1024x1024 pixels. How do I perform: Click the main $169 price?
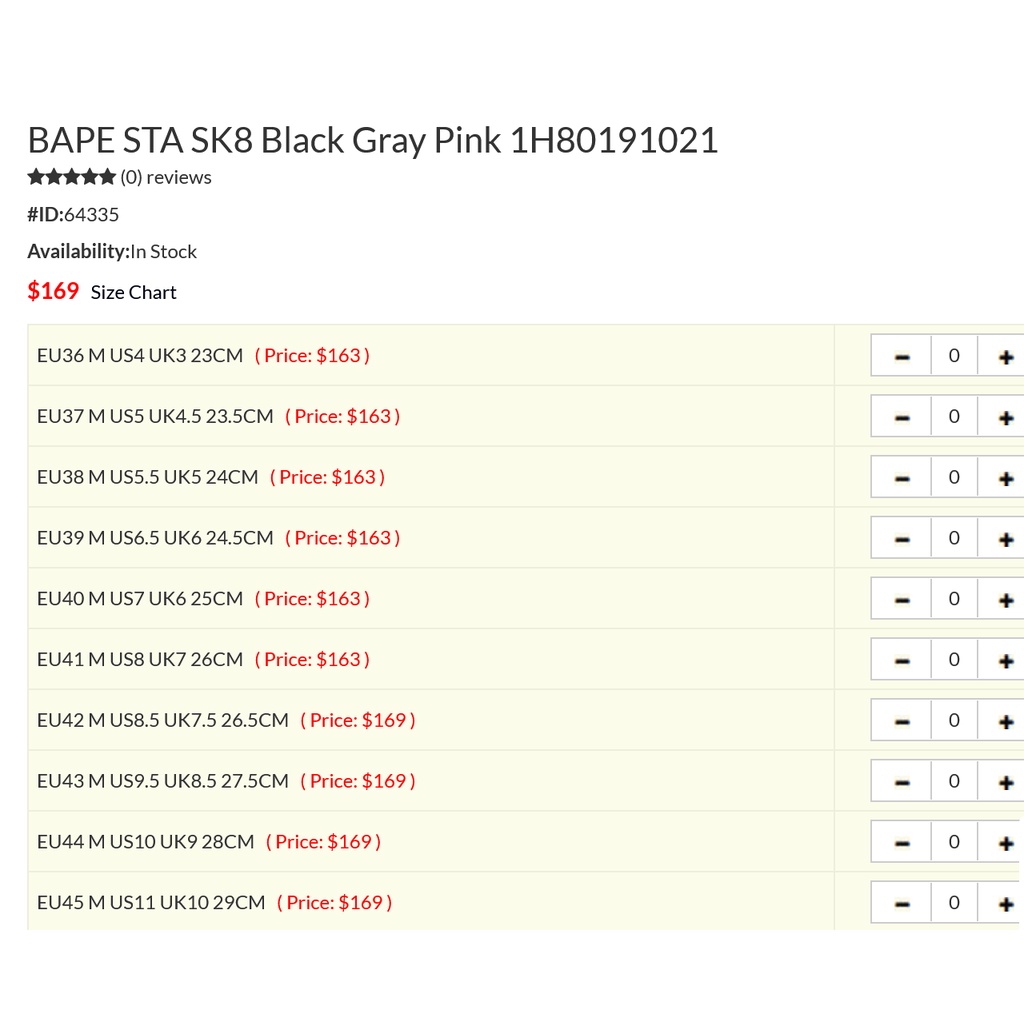point(53,291)
